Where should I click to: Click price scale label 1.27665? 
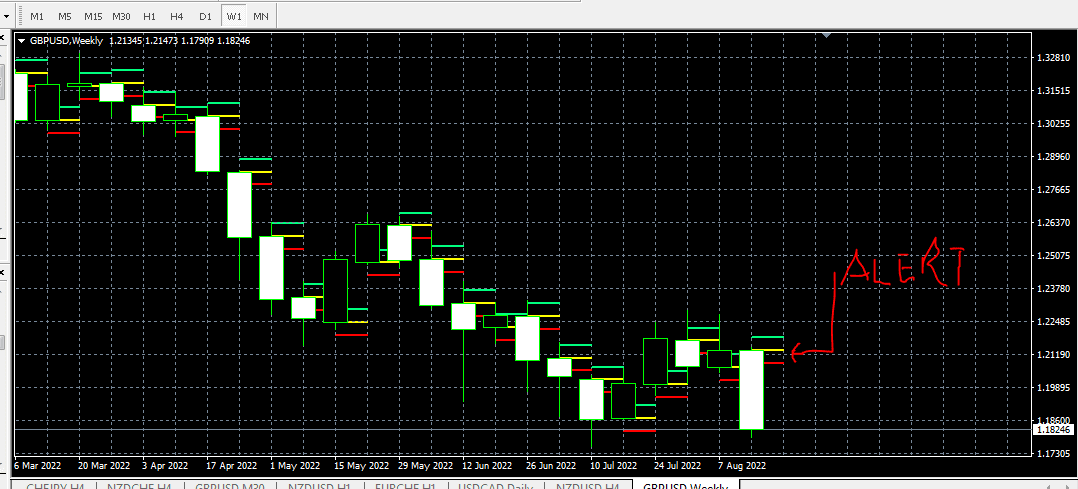(x=1053, y=190)
